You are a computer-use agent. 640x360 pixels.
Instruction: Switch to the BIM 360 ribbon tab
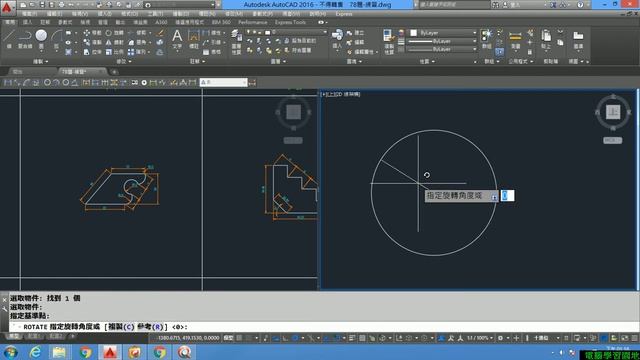(x=221, y=22)
